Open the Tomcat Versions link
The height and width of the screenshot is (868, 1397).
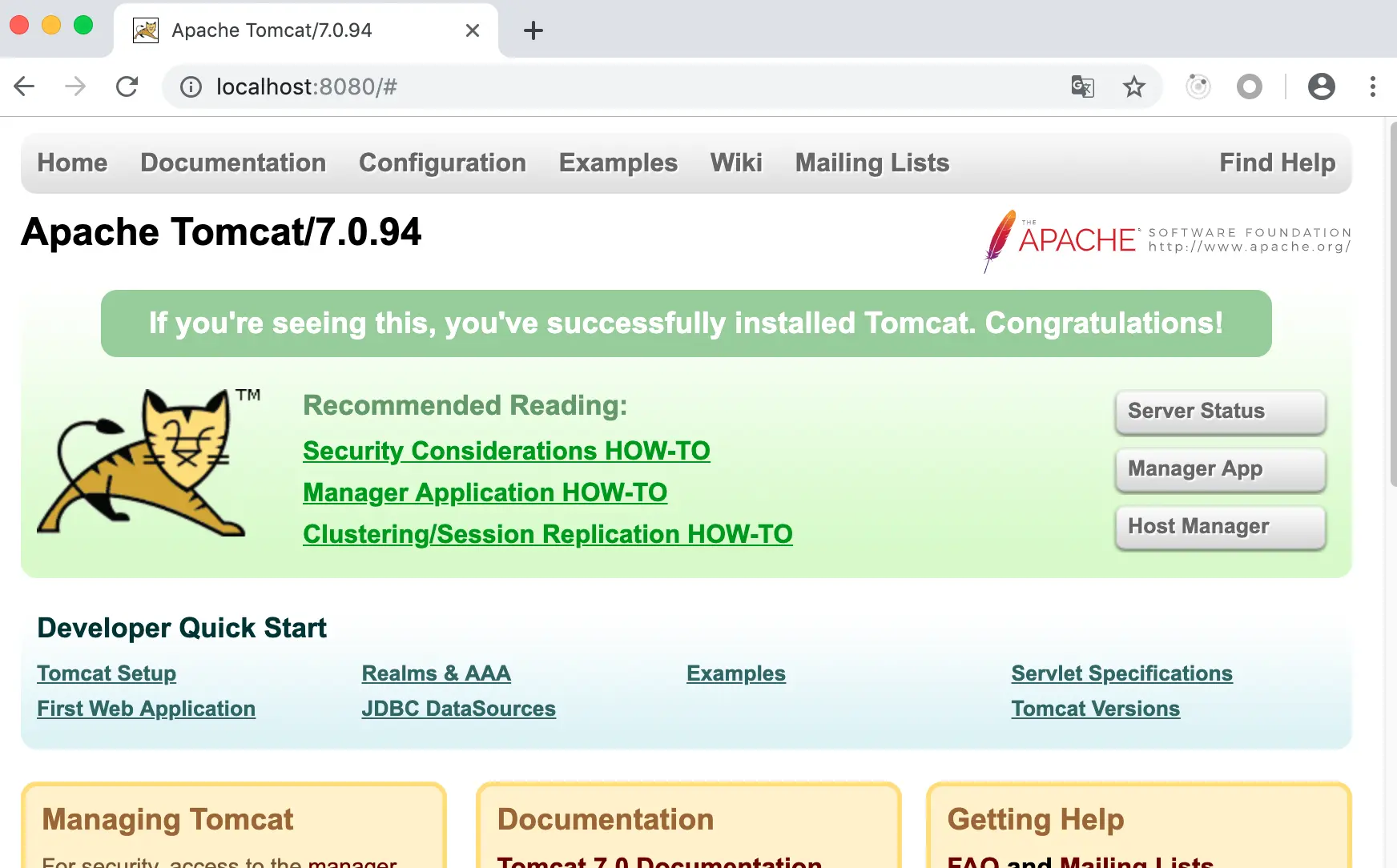click(1096, 709)
